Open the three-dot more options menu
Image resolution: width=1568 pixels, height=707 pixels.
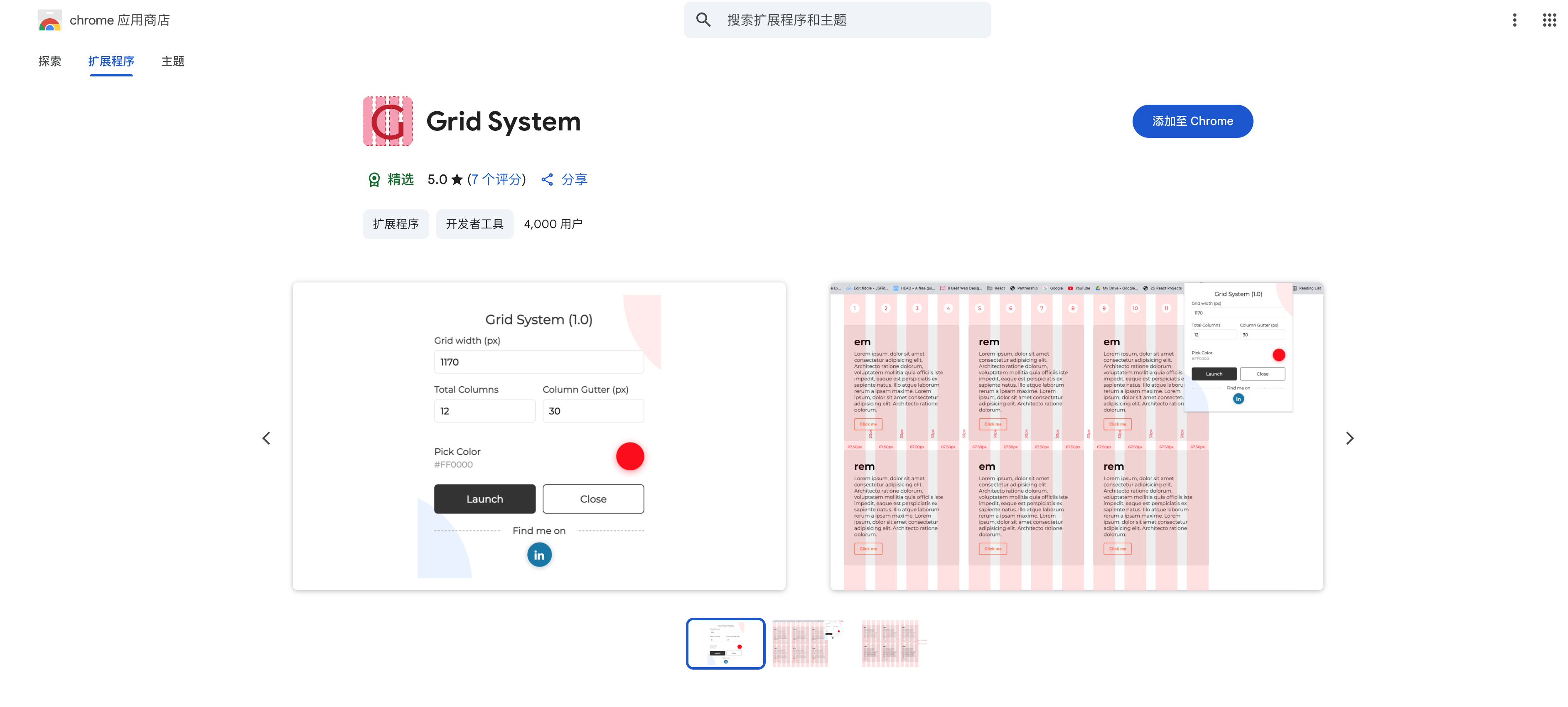(x=1514, y=20)
